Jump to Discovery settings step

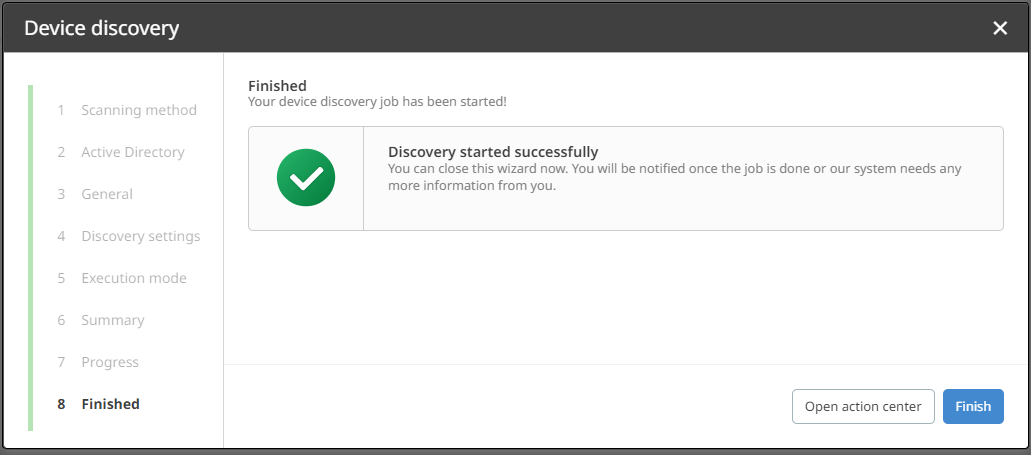[141, 236]
